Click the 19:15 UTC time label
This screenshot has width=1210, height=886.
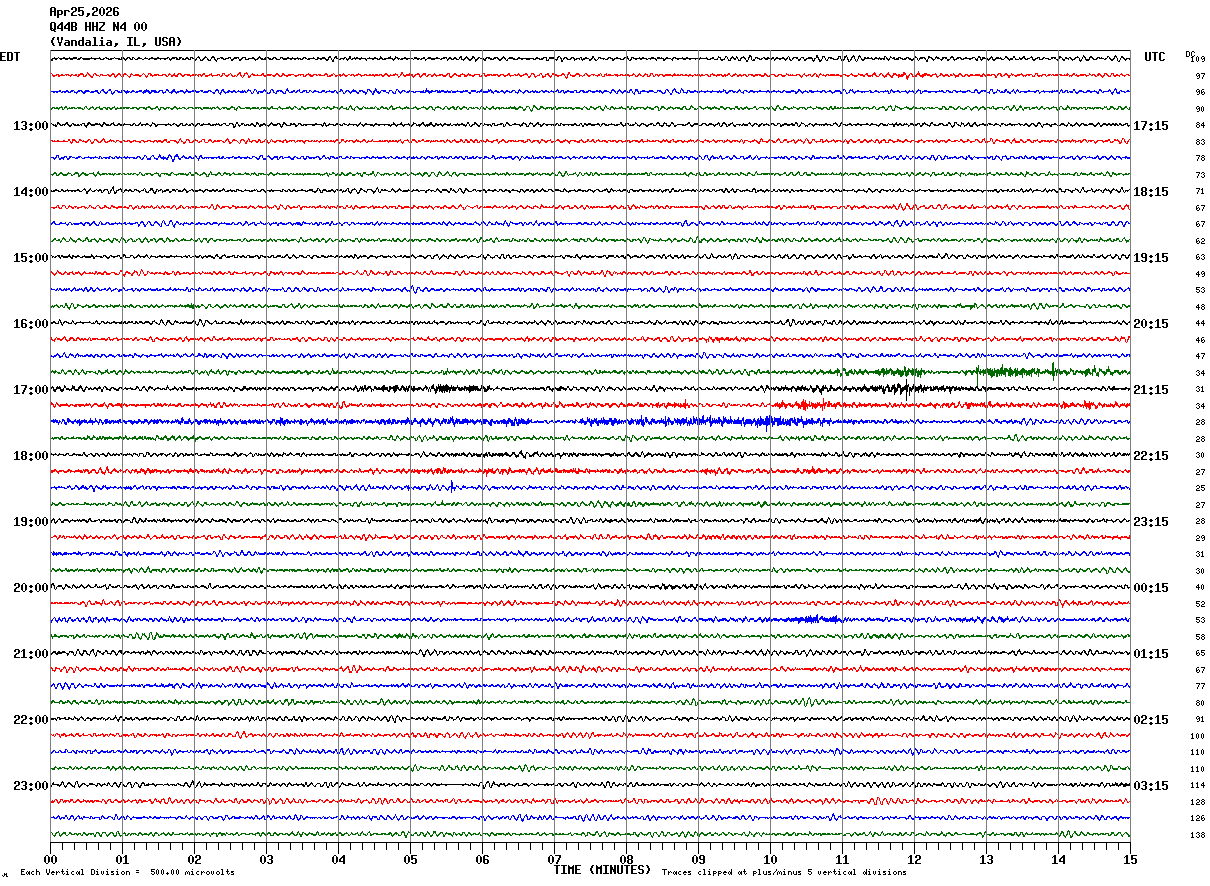1151,258
